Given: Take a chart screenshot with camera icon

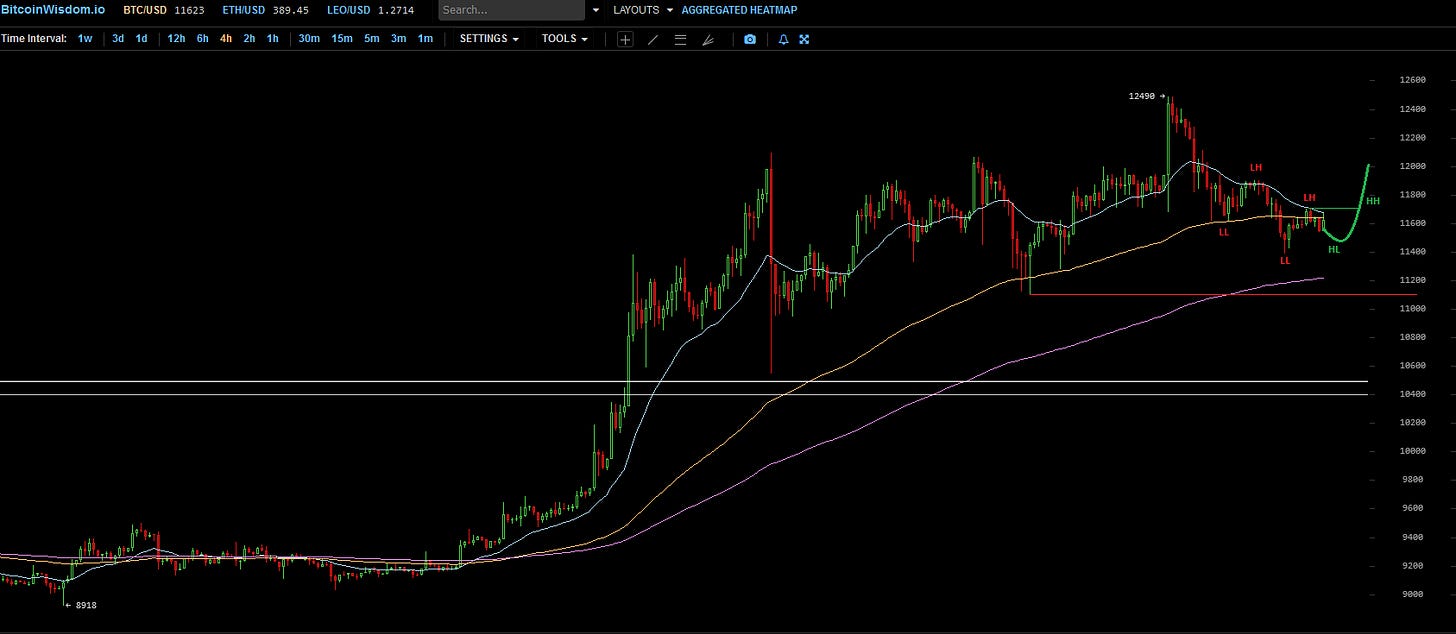Looking at the screenshot, I should pos(750,39).
